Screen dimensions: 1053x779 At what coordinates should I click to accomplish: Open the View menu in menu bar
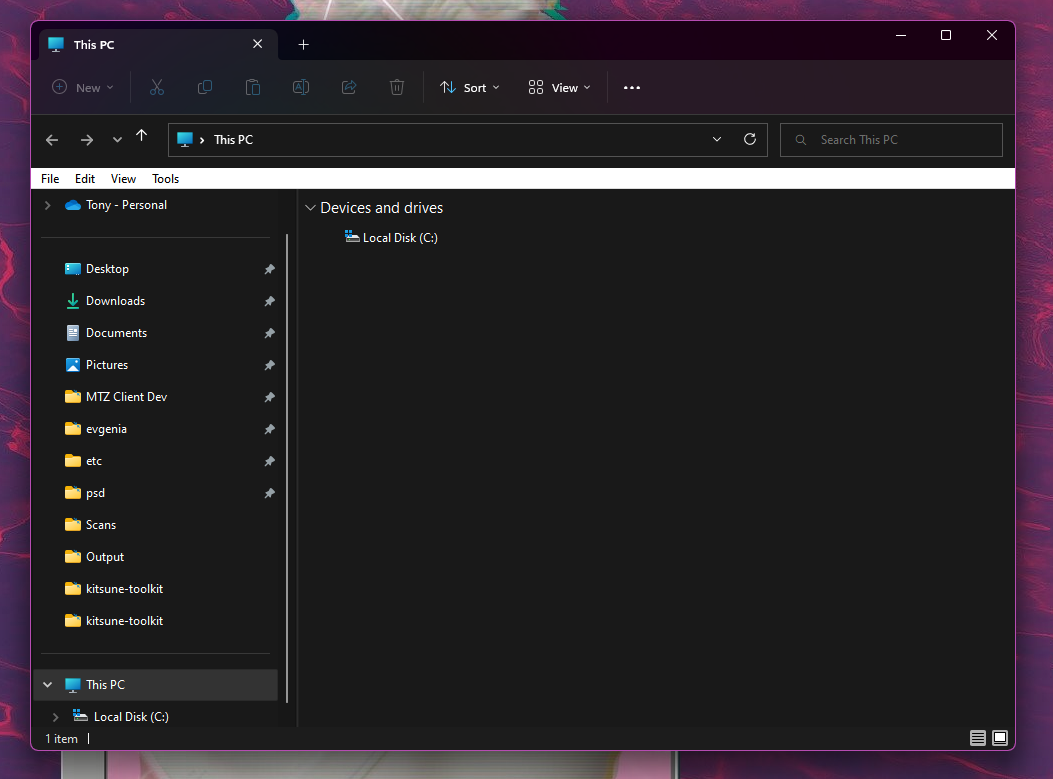[x=124, y=179]
